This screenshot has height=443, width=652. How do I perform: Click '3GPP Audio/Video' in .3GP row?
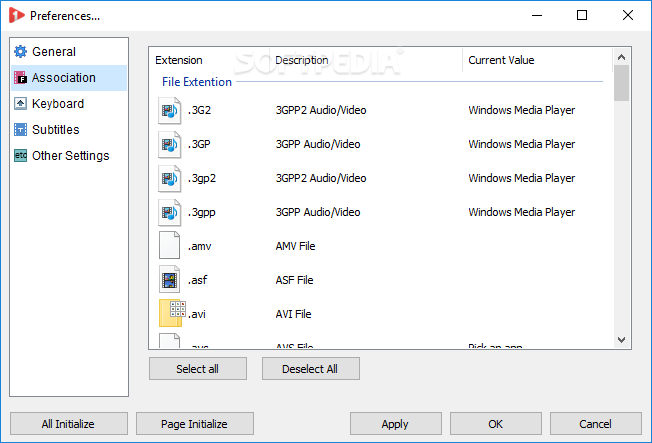(x=318, y=144)
